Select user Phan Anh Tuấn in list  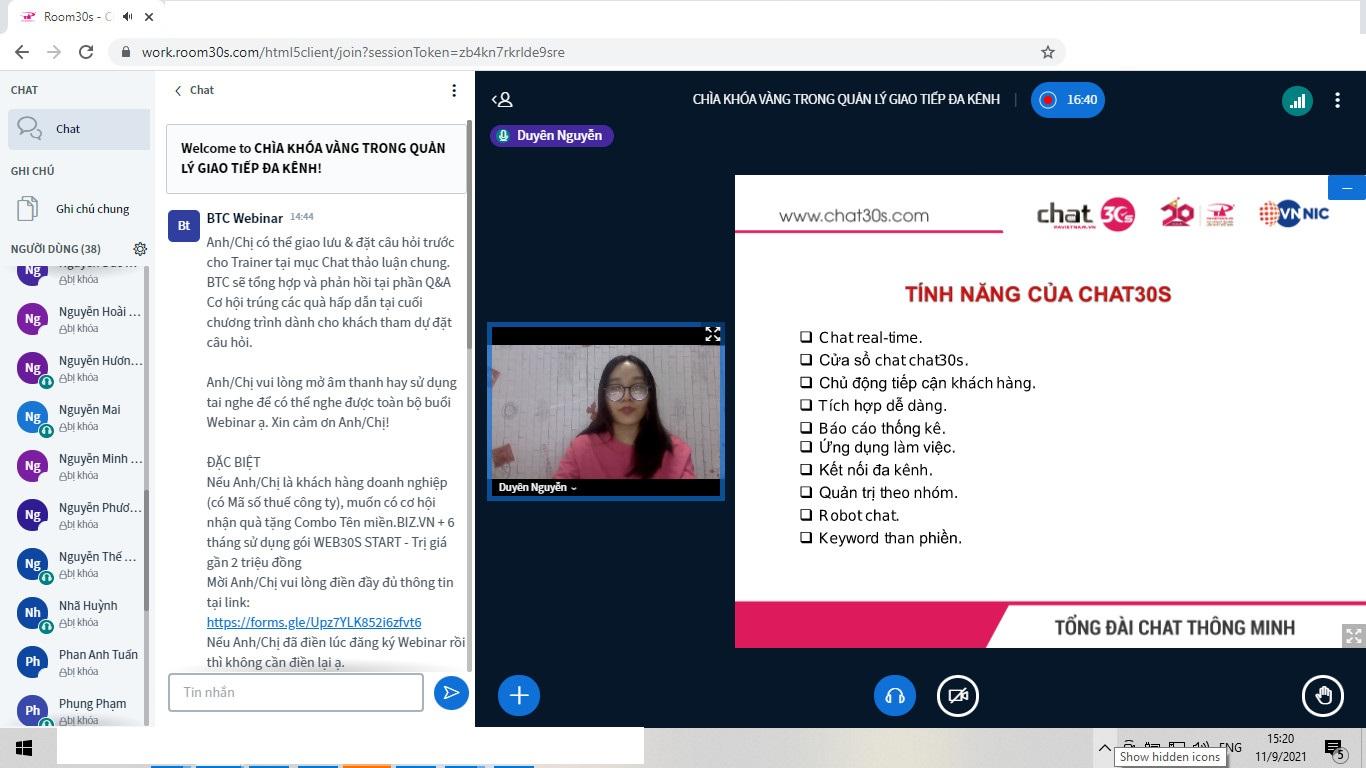79,662
